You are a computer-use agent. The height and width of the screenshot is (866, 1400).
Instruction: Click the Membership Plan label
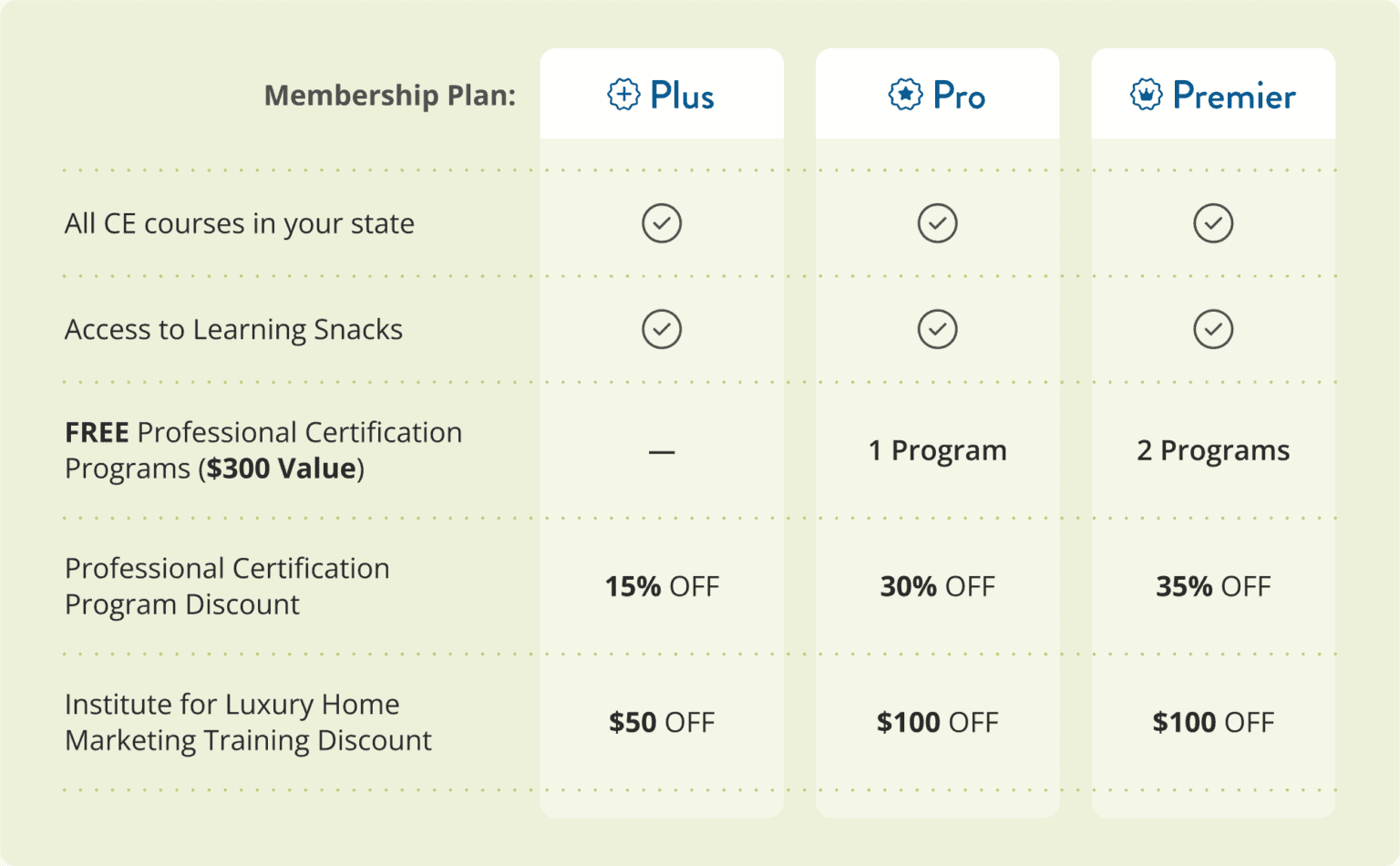(390, 95)
